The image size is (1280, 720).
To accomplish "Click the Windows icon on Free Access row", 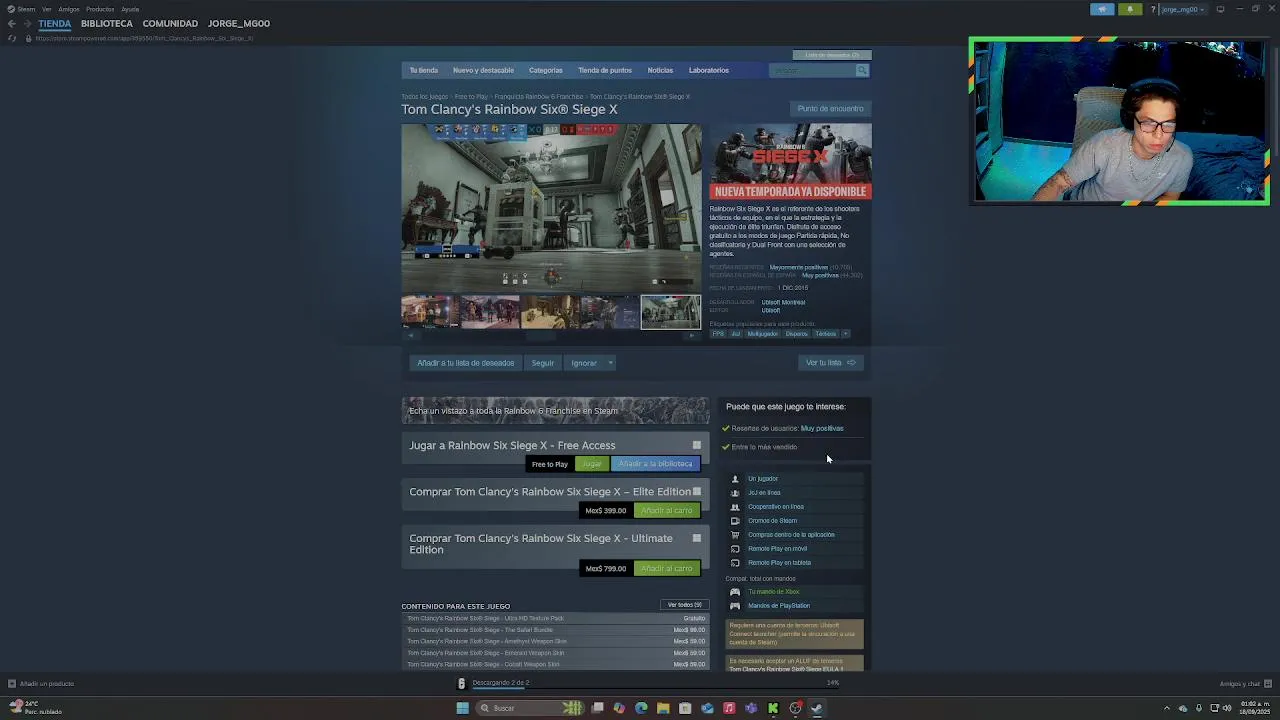I will point(697,445).
